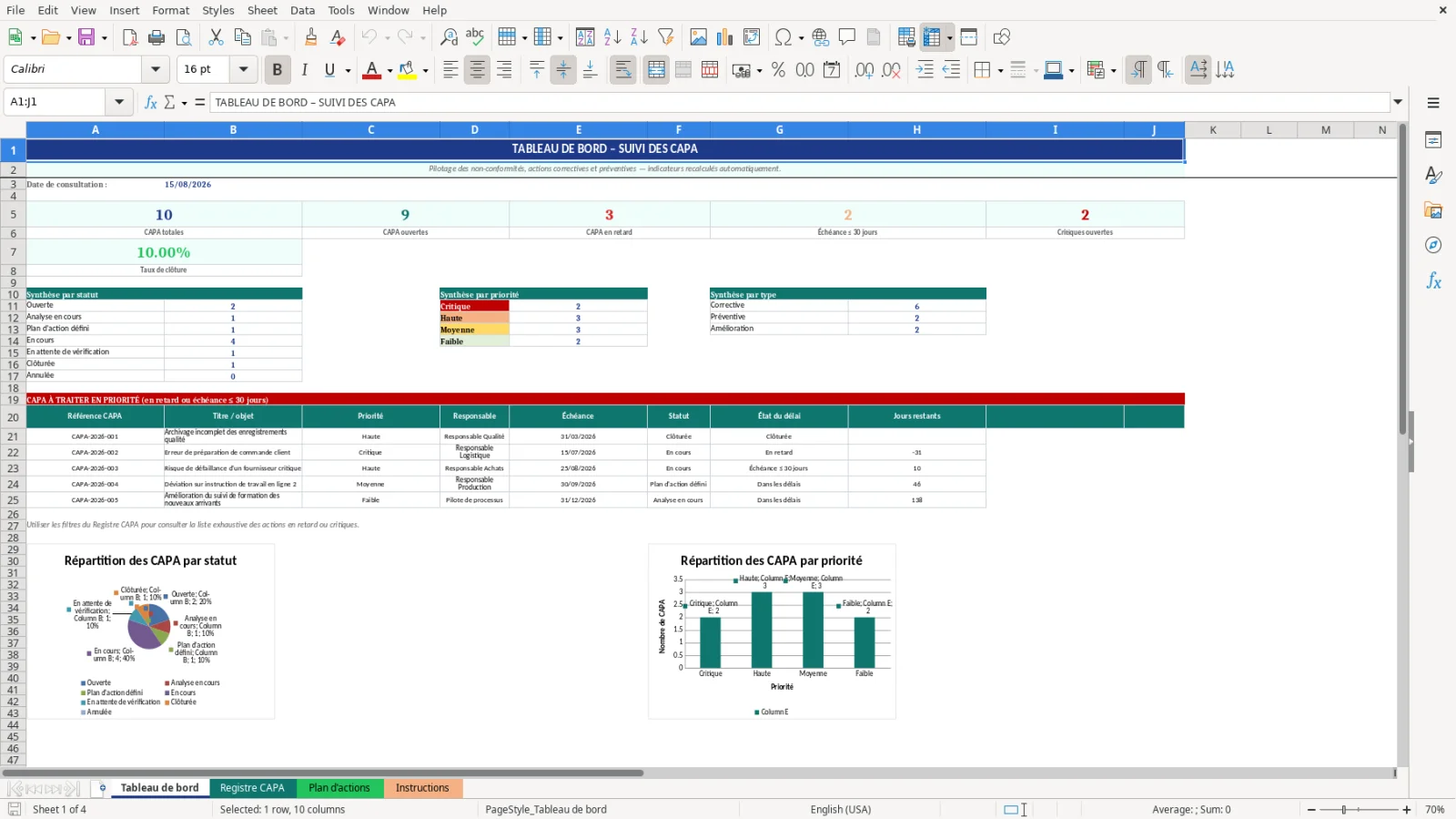Image resolution: width=1456 pixels, height=819 pixels.
Task: Click the Cut scissors icon
Action: pos(216,37)
